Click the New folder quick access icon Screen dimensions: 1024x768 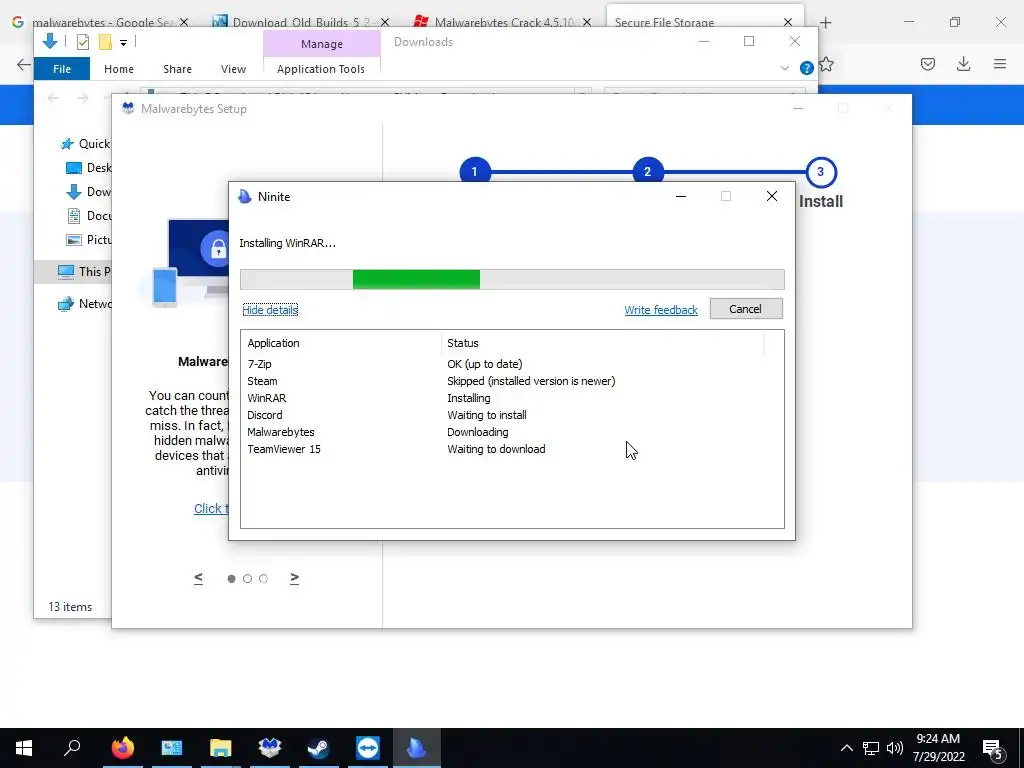point(104,42)
